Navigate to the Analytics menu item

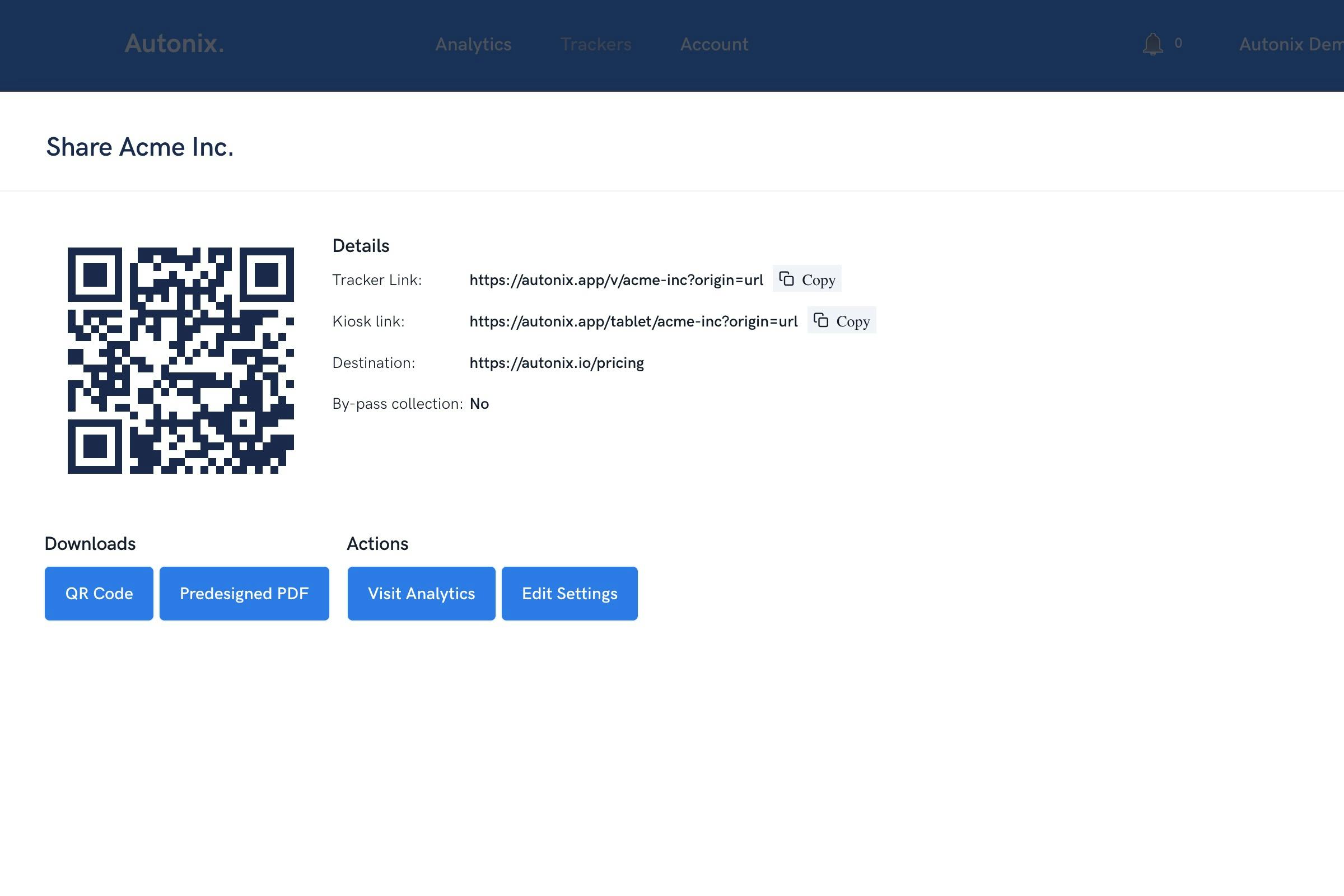click(473, 44)
